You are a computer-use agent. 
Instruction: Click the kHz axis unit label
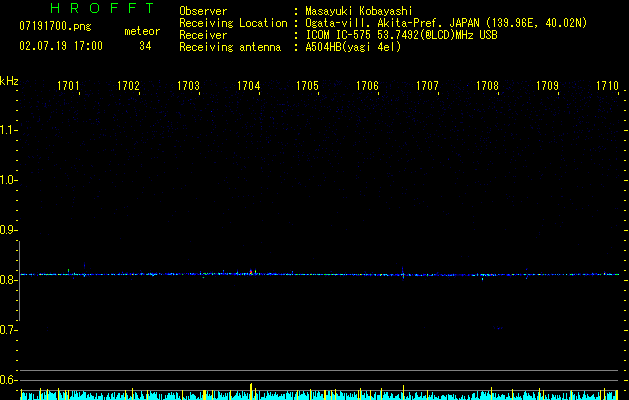click(x=9, y=81)
